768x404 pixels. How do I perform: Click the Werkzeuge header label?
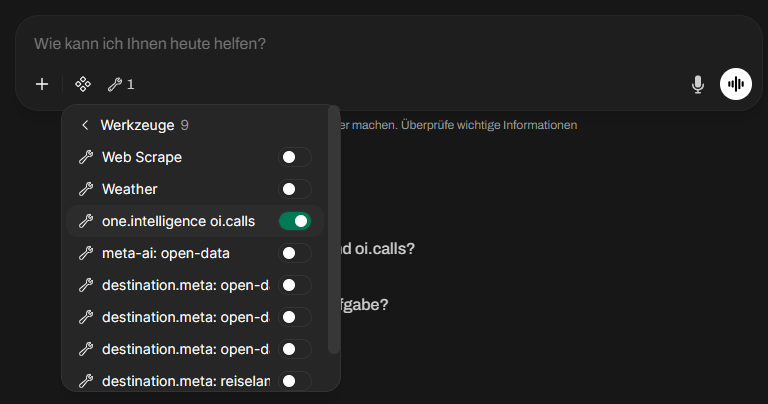[x=137, y=125]
